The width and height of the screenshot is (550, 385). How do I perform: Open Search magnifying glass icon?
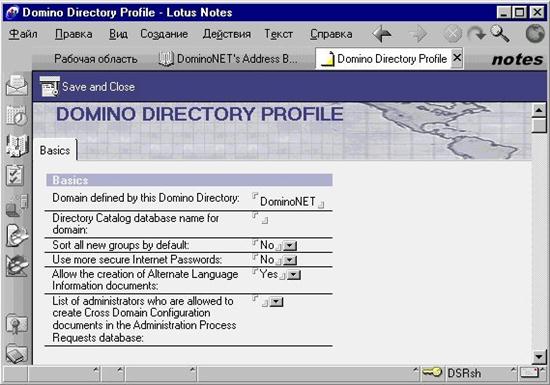[x=500, y=34]
